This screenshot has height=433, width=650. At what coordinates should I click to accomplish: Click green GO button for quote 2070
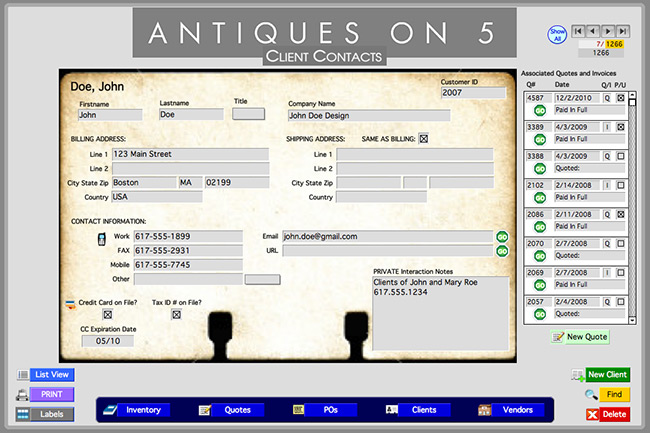pos(540,256)
